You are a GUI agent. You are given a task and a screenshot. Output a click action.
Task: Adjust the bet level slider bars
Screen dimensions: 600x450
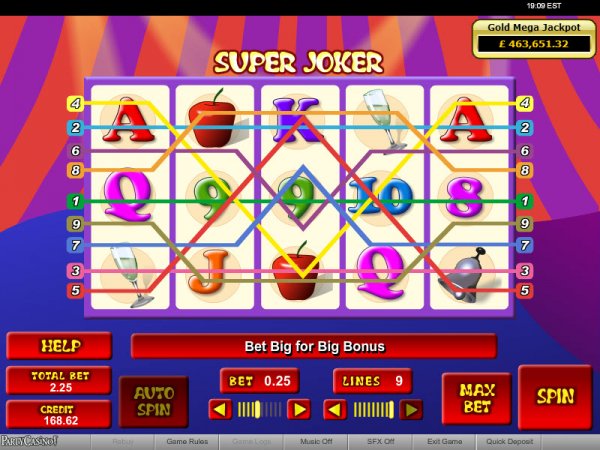pyautogui.click(x=259, y=409)
